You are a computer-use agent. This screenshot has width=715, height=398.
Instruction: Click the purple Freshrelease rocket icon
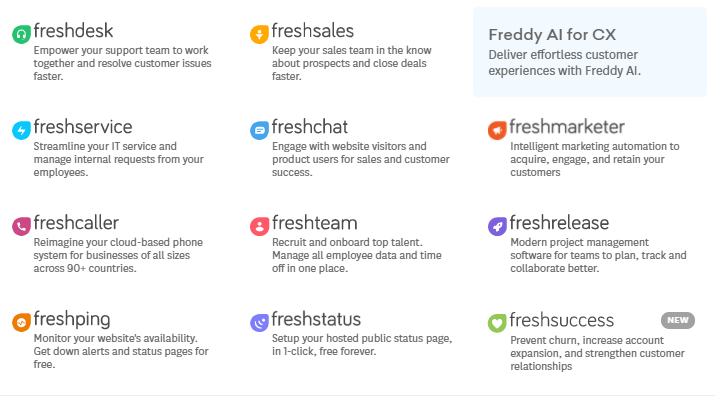tap(497, 226)
